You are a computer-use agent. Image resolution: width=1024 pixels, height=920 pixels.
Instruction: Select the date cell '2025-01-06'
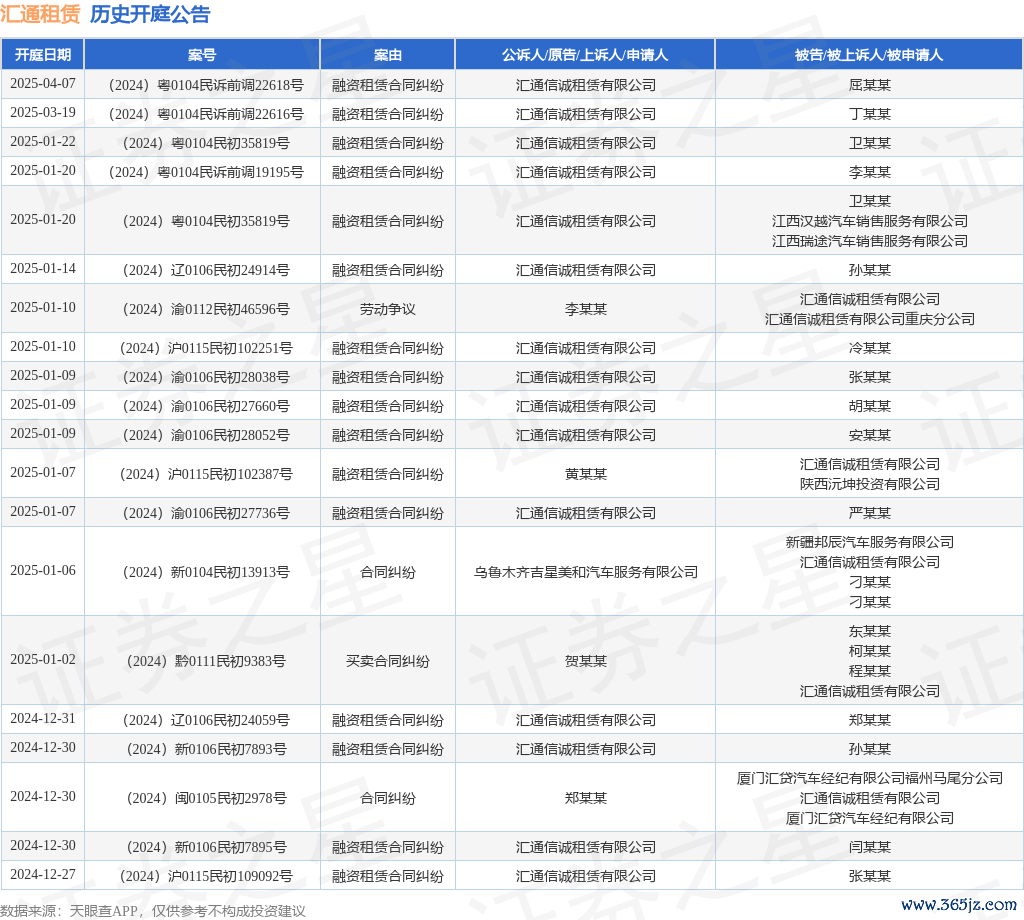pos(43,571)
